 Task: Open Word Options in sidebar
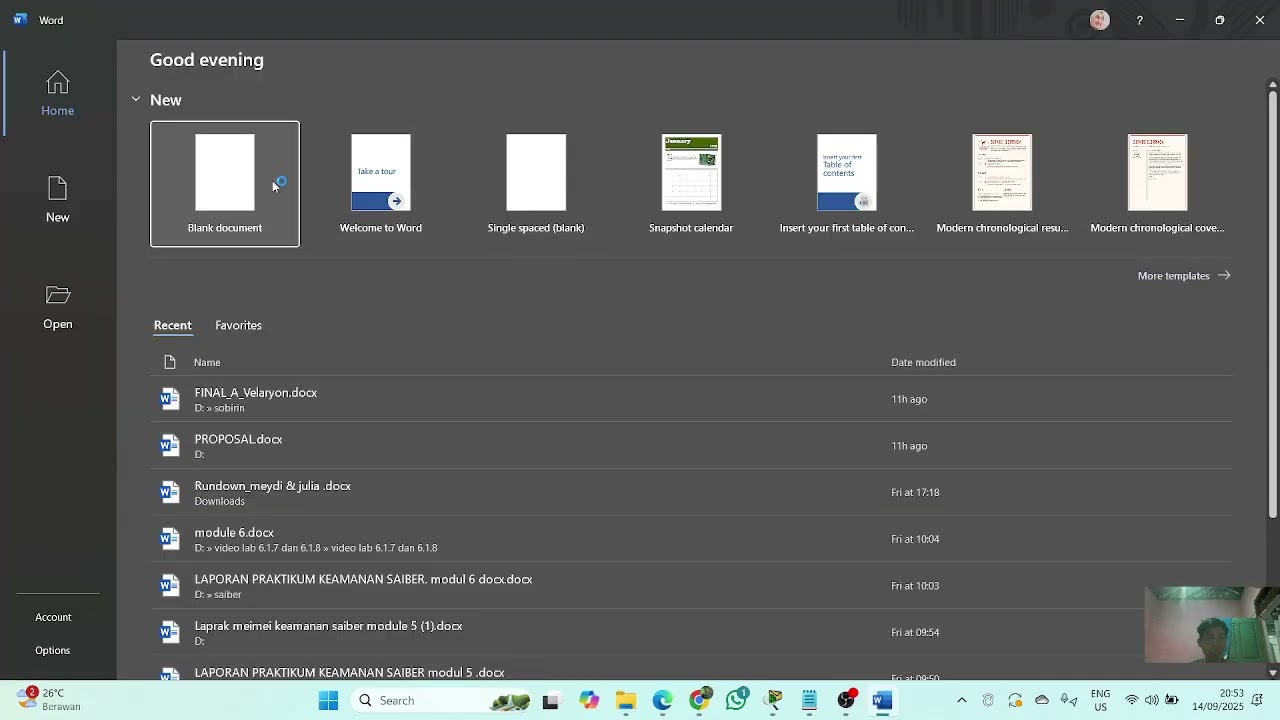click(x=52, y=650)
